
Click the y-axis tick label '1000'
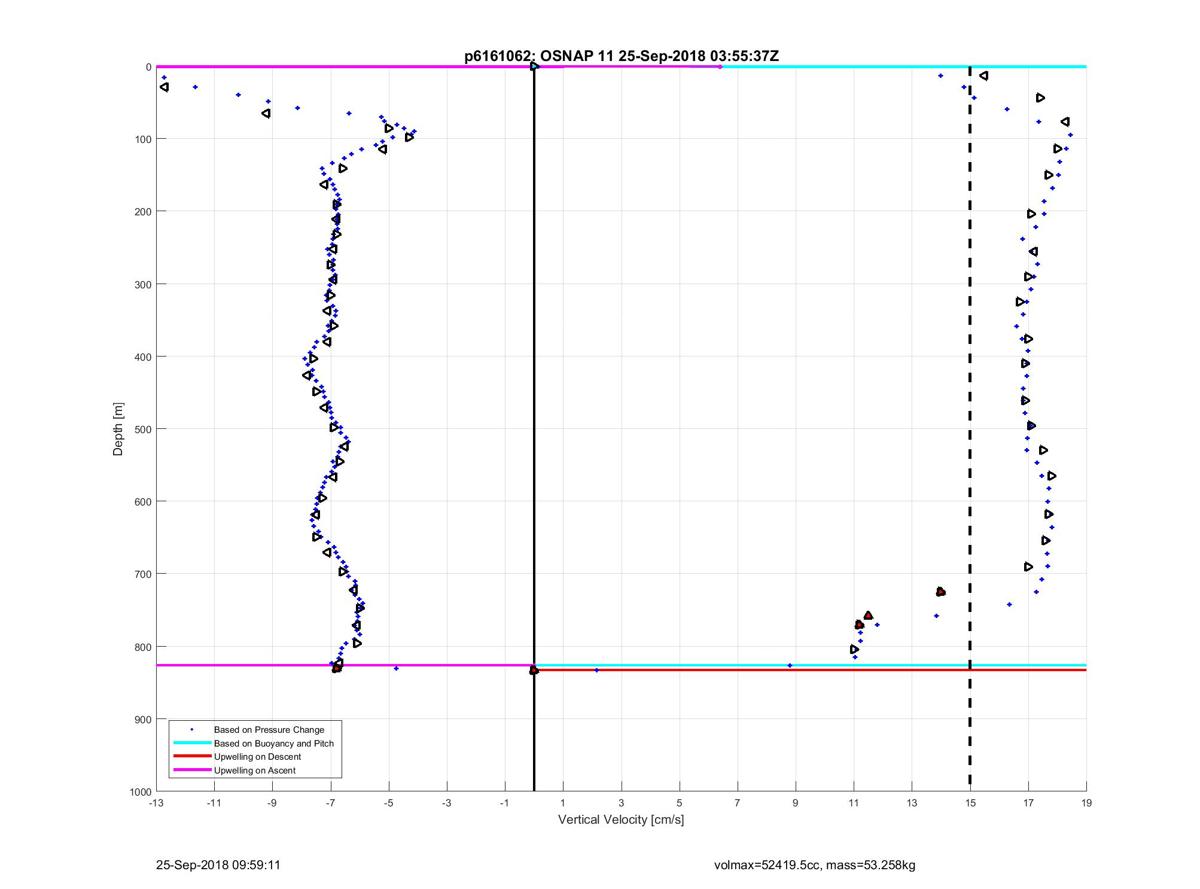(139, 792)
